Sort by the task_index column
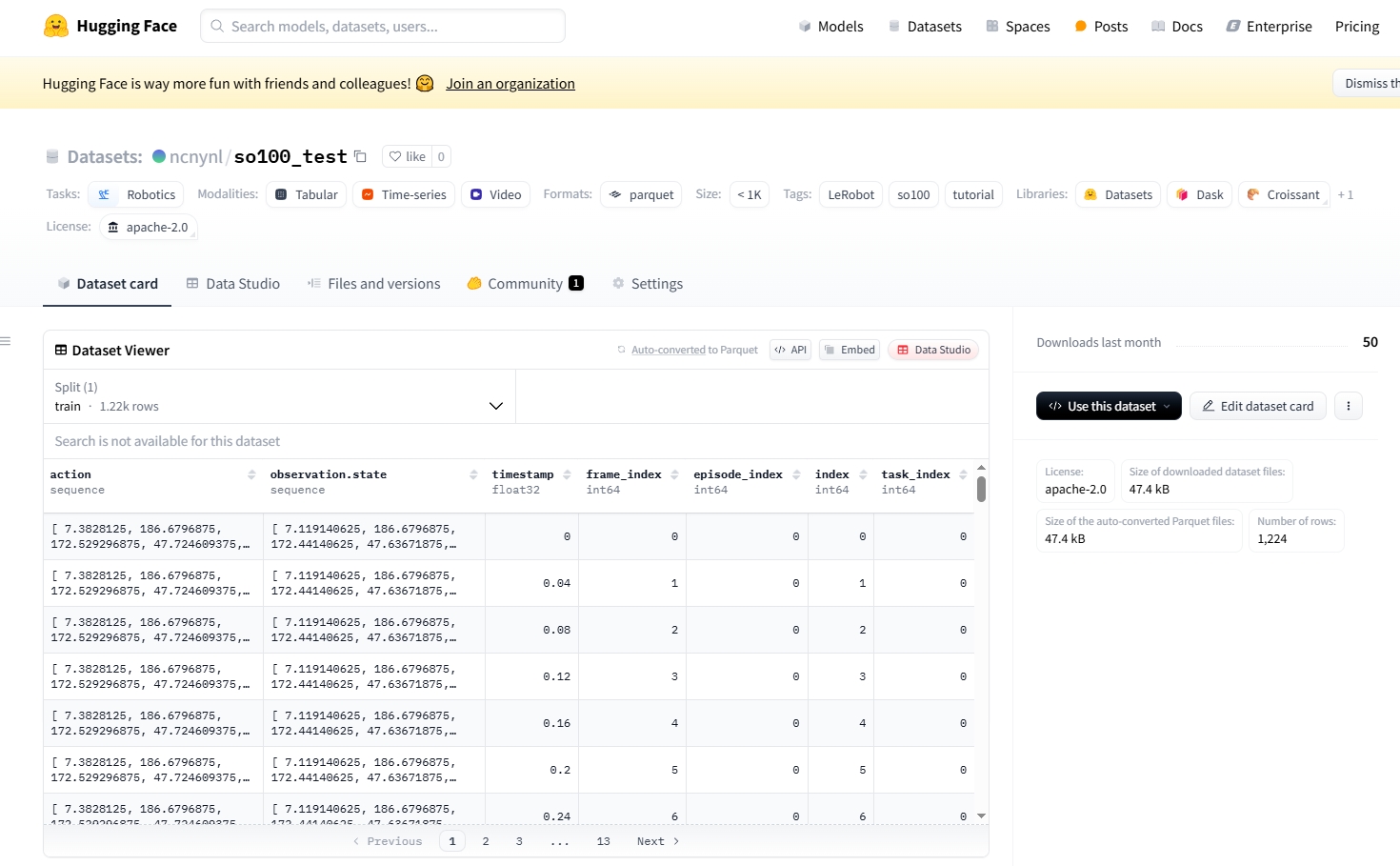This screenshot has width=1400, height=866. coord(963,474)
